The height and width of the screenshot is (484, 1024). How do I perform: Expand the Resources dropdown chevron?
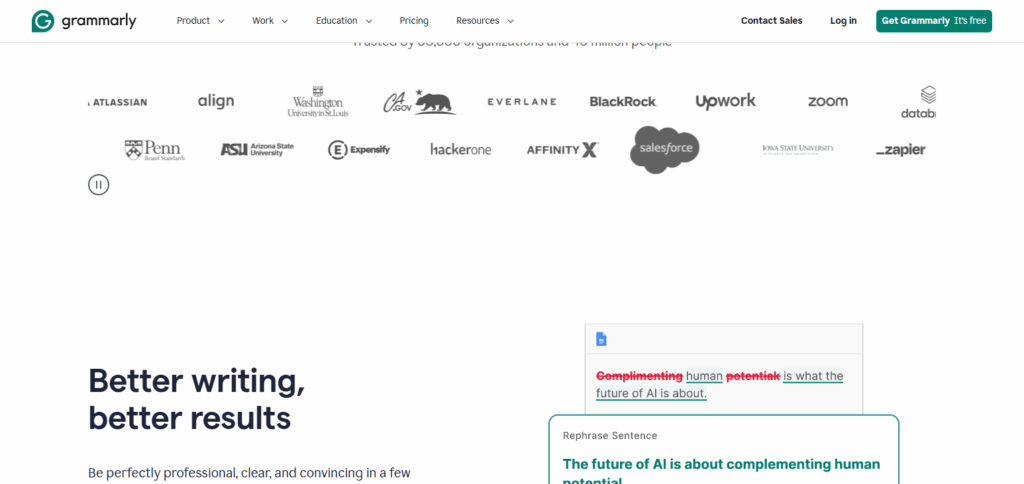coord(510,22)
